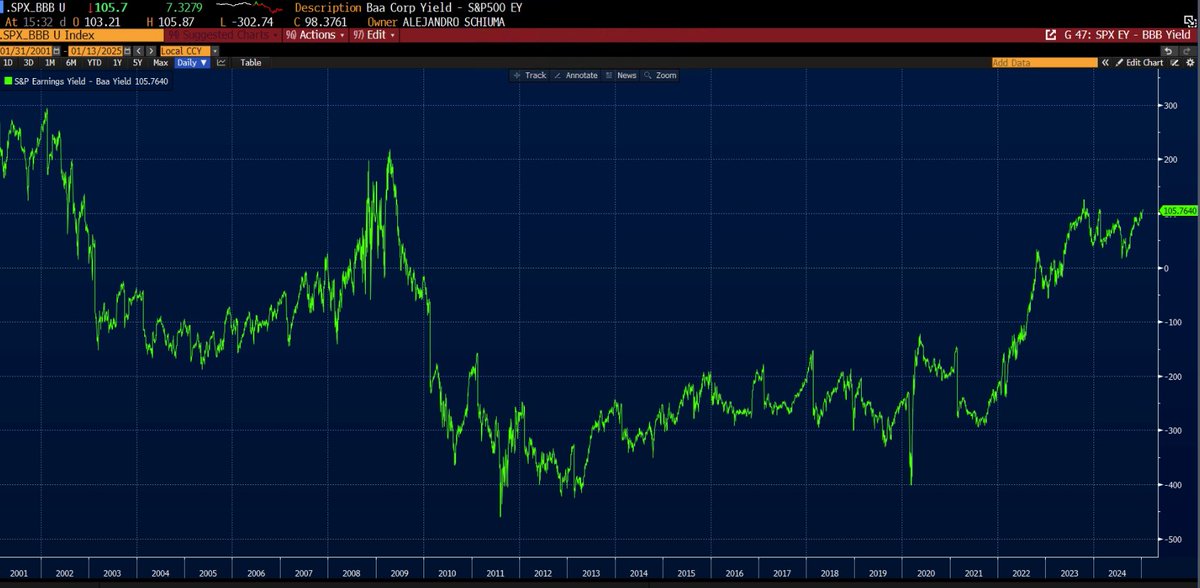
Task: Click the .SPX_BBB U Index ticker field
Action: pyautogui.click(x=82, y=35)
